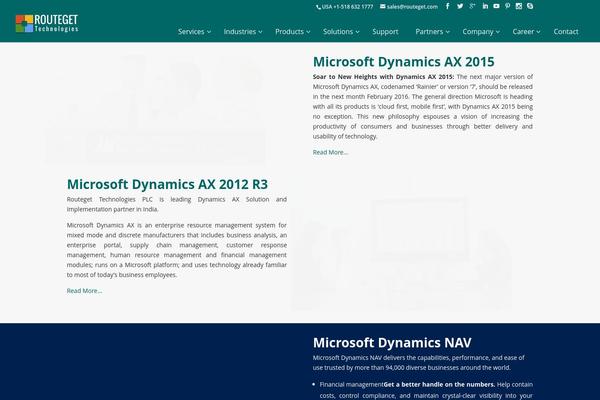Click the bold text 'Soar to New Heights with Dynamics AX 2015:'
The width and height of the screenshot is (600, 400).
pyautogui.click(x=383, y=77)
